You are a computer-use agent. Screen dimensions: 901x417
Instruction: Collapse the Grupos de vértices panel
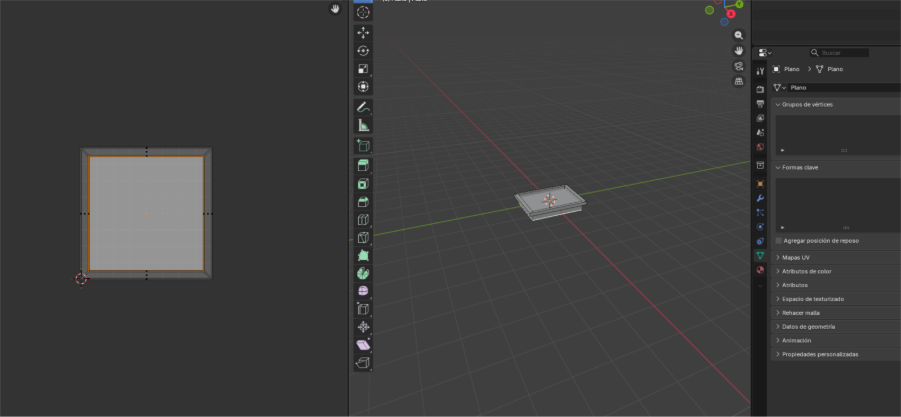(807, 104)
